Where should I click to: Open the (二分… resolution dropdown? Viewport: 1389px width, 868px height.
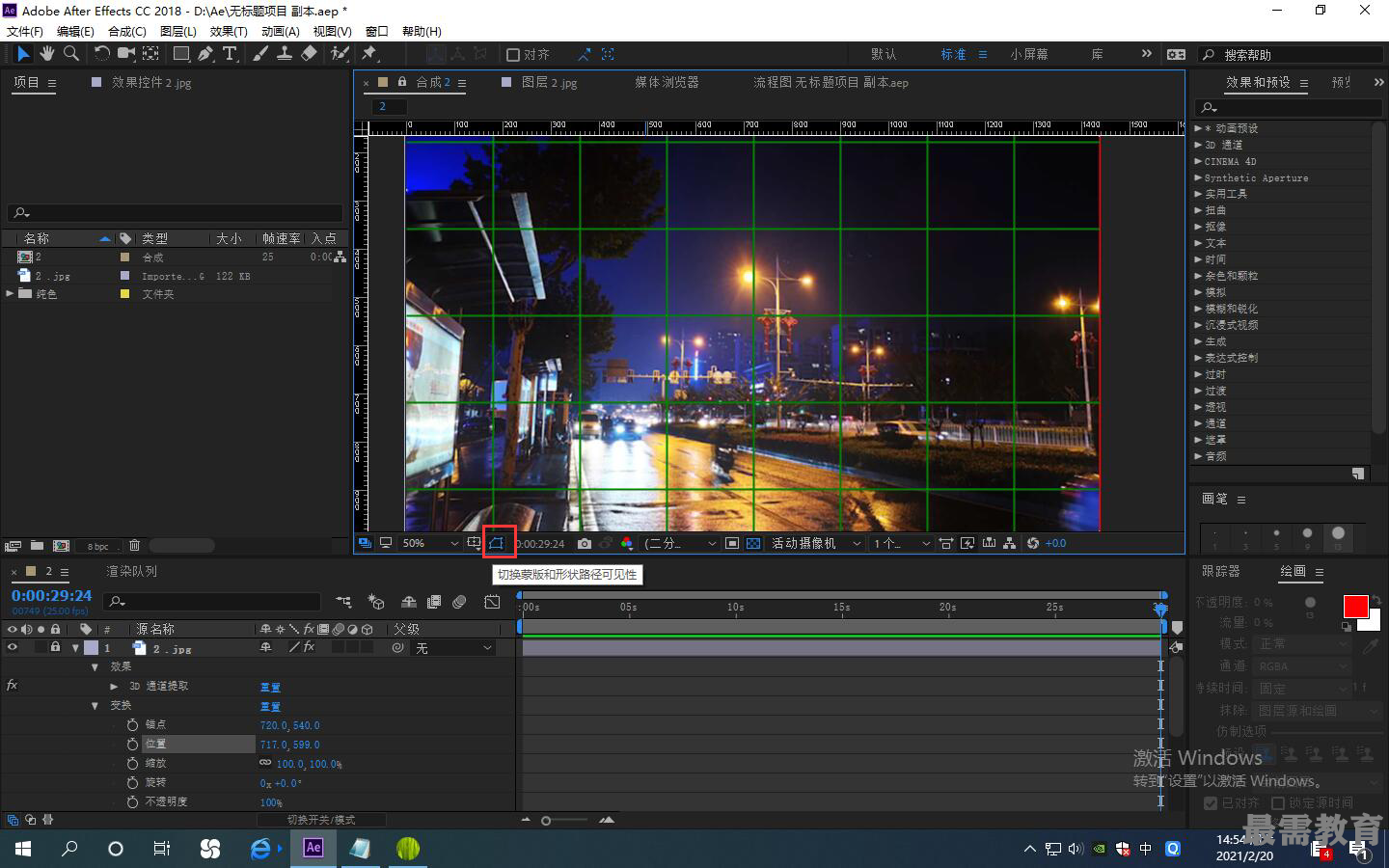point(680,543)
